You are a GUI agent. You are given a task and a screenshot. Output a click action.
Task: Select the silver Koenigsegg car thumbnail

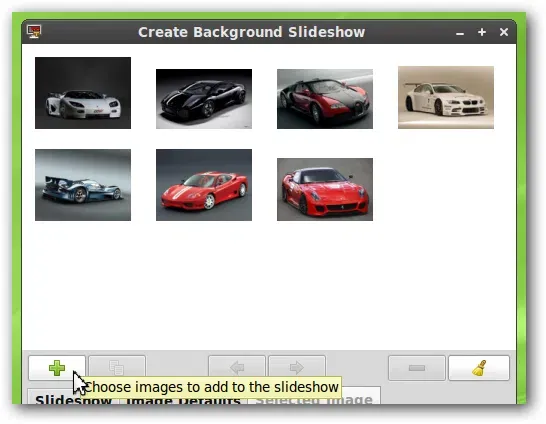83,93
